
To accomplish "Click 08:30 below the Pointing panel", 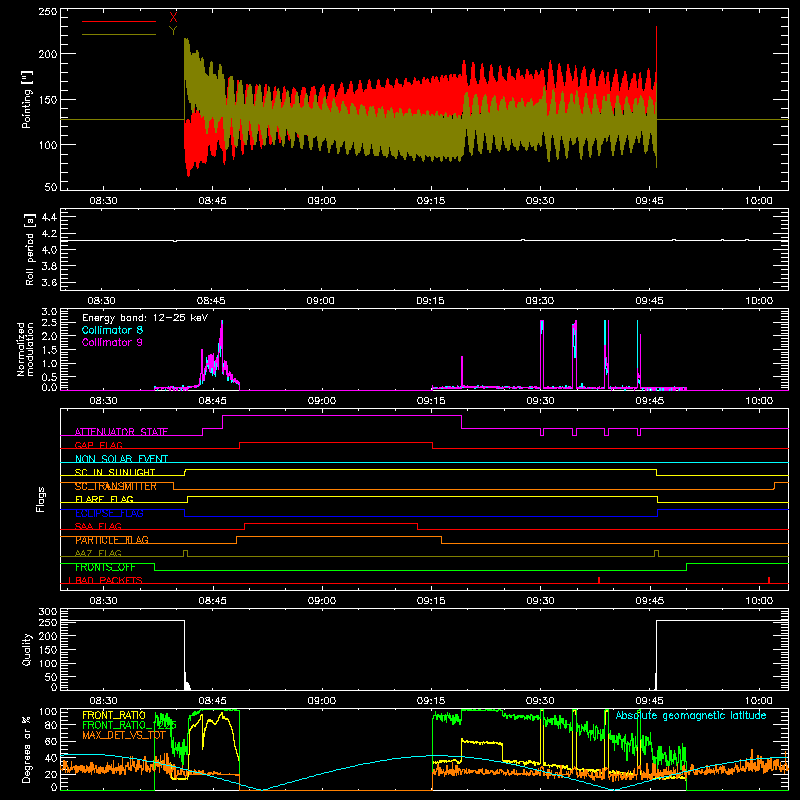I will (x=103, y=201).
